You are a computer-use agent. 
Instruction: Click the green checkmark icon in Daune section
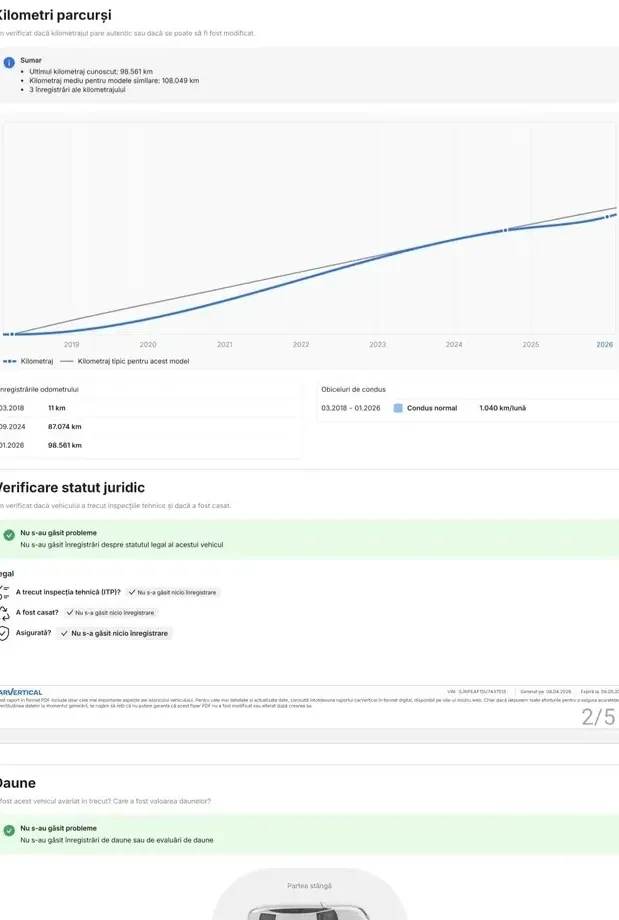pos(9,830)
